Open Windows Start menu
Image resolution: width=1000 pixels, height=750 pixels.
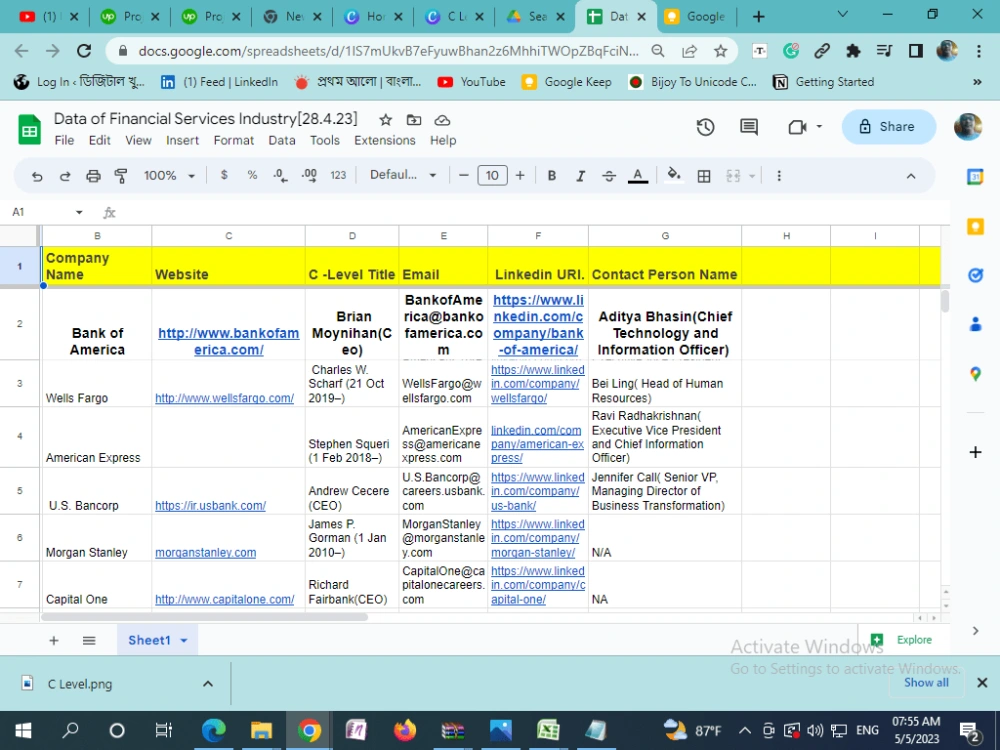pyautogui.click(x=23, y=730)
